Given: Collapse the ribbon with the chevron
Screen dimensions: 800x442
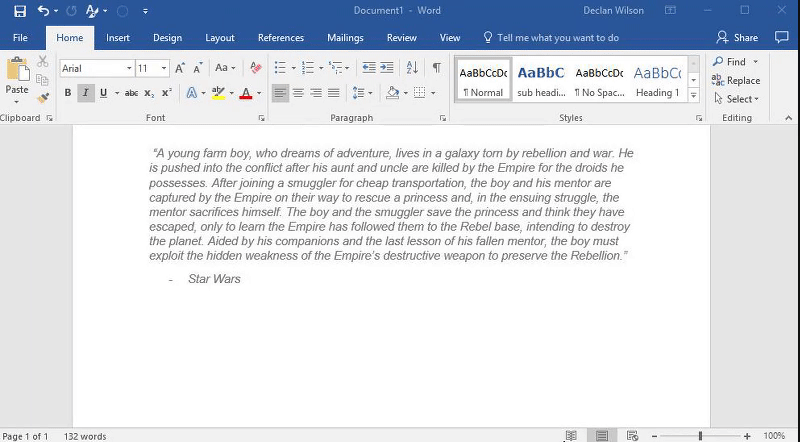Looking at the screenshot, I should 788,118.
